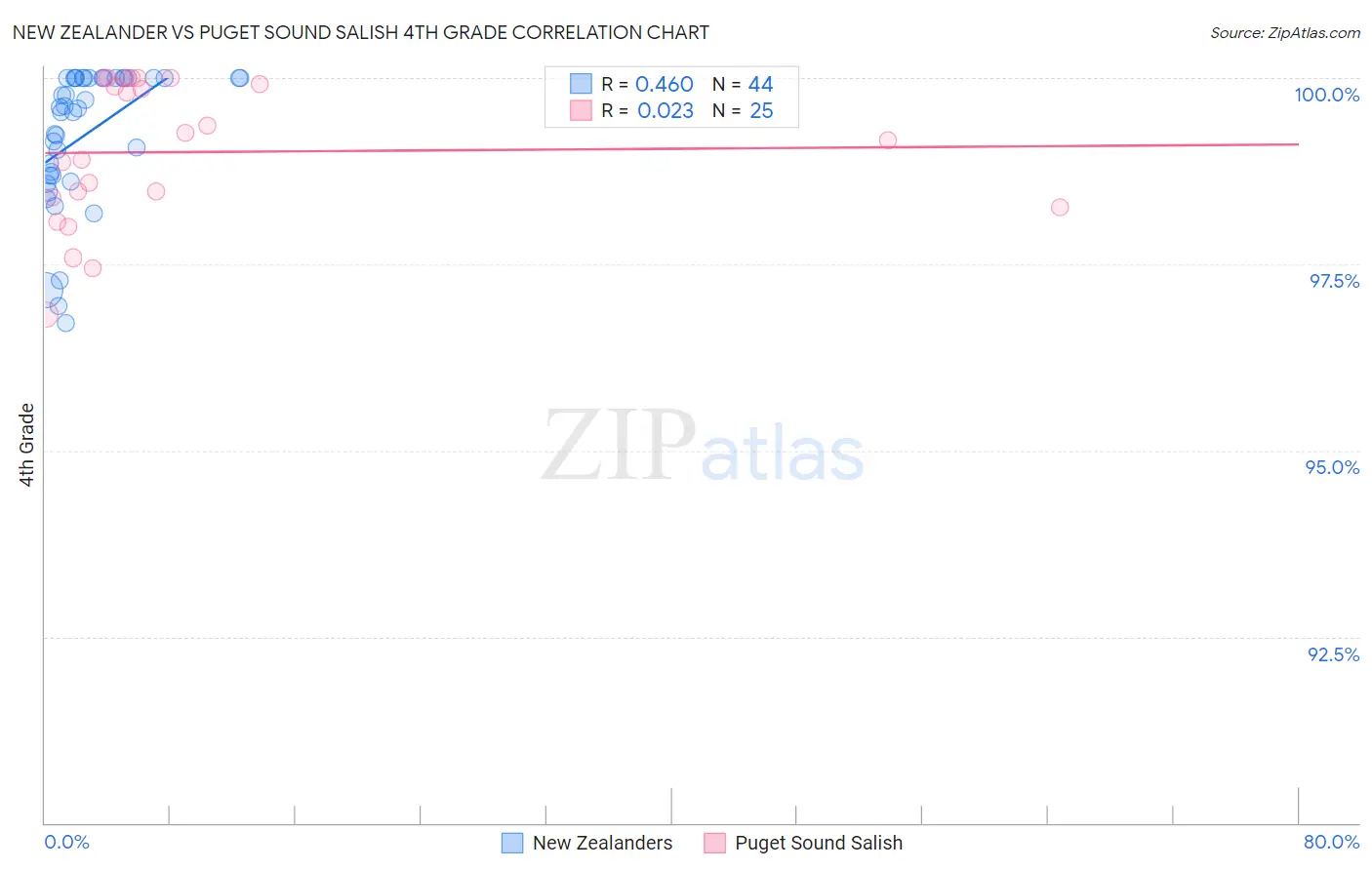Click the New Zealanders blue legend swatch

[x=512, y=843]
